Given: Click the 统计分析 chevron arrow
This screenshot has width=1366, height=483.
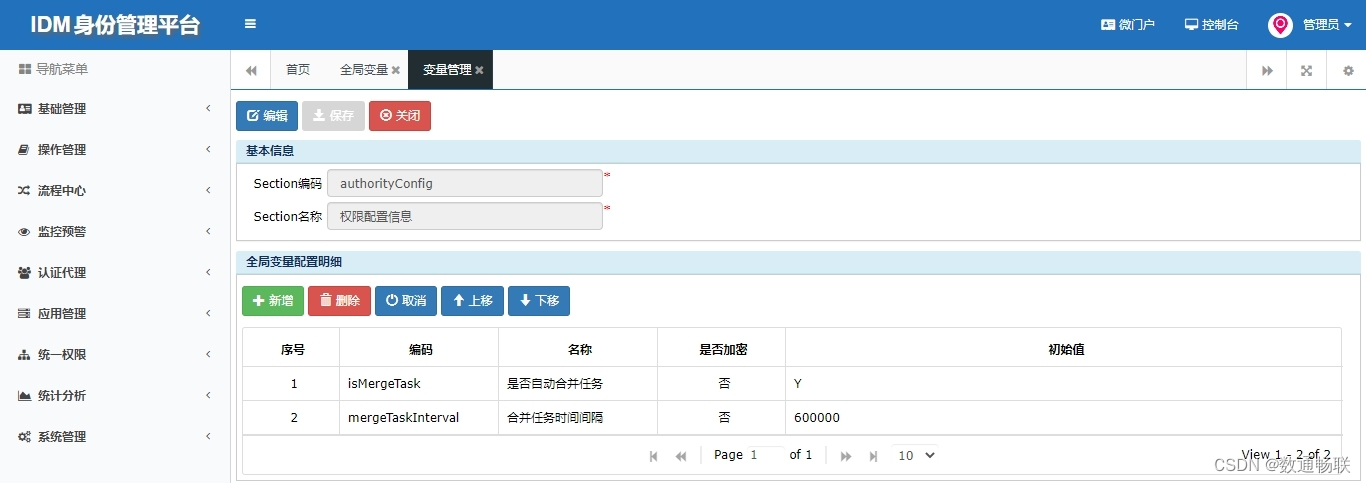Looking at the screenshot, I should click(208, 395).
